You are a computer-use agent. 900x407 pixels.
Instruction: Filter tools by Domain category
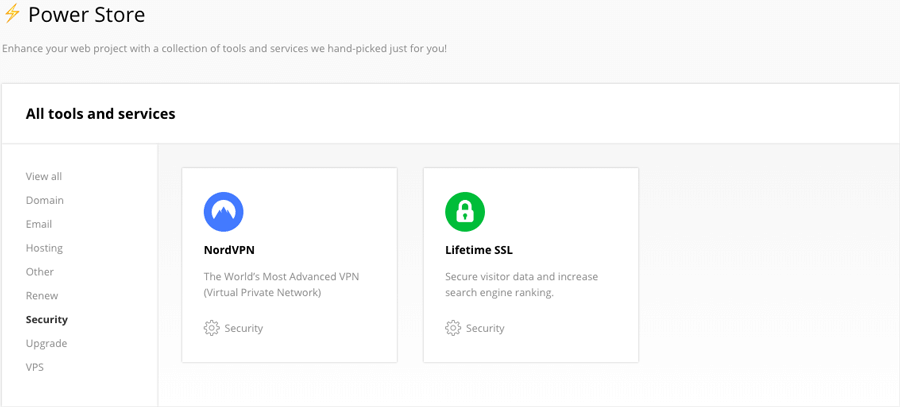pos(45,200)
